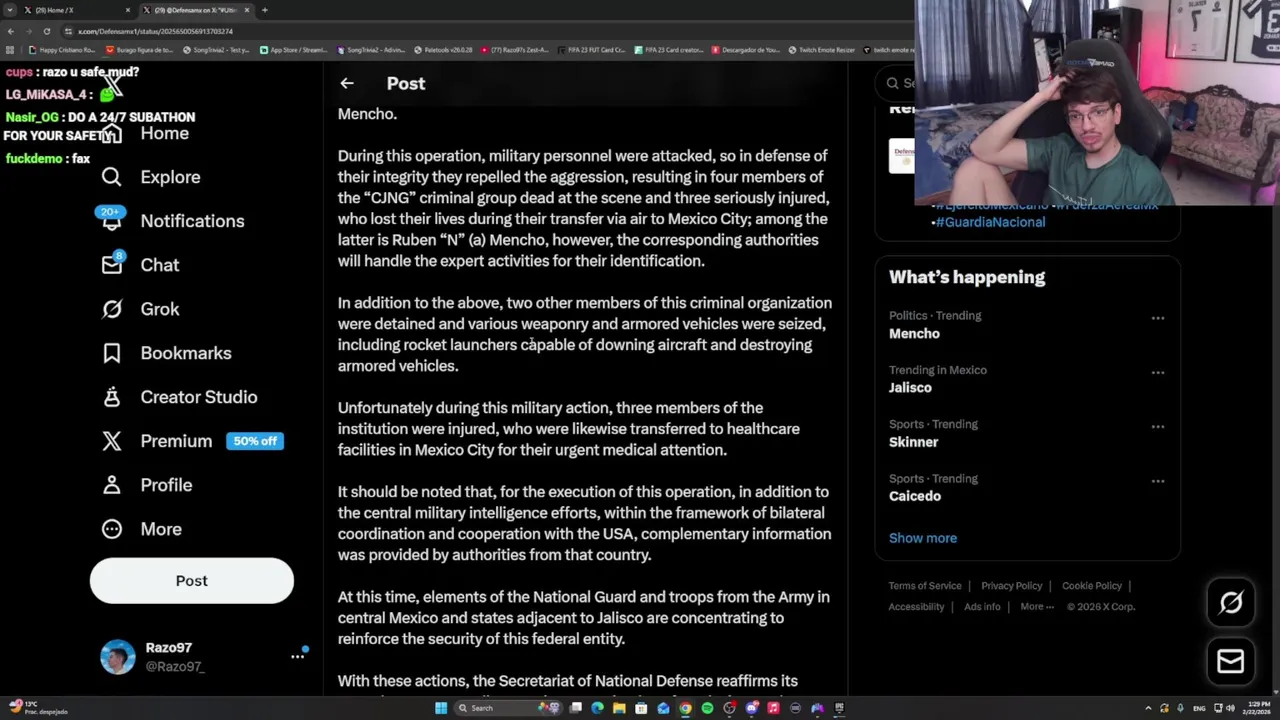Open more options for Skinner trend
The image size is (1280, 720).
tap(1157, 426)
